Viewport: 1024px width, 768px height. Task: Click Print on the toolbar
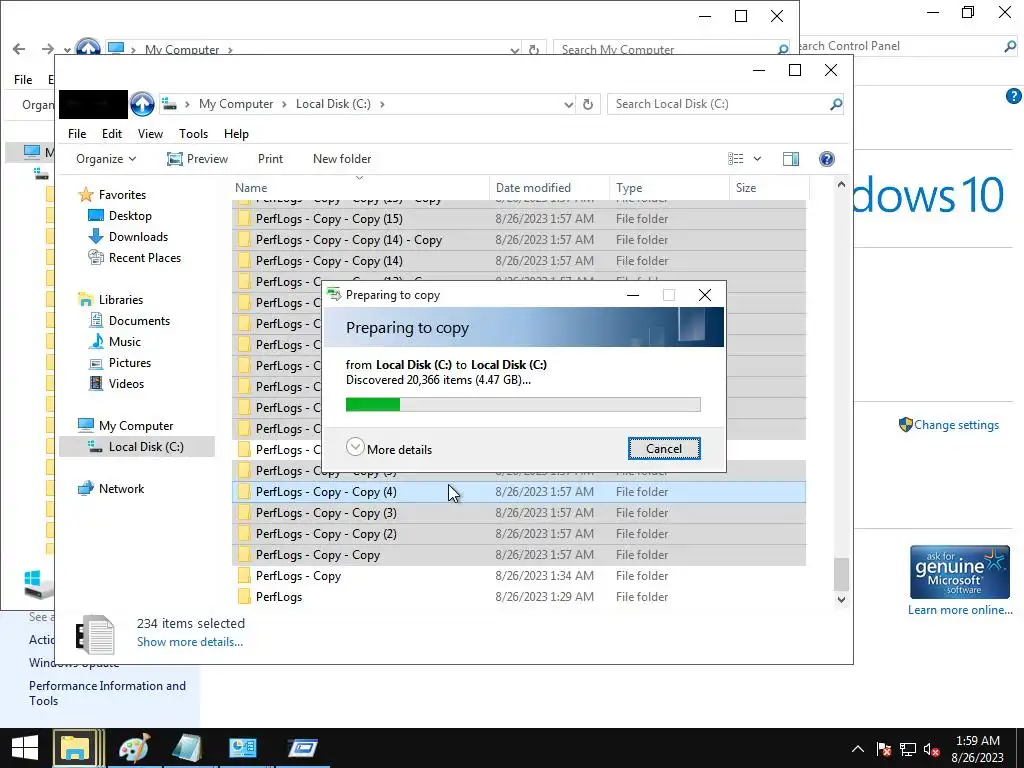pos(270,159)
